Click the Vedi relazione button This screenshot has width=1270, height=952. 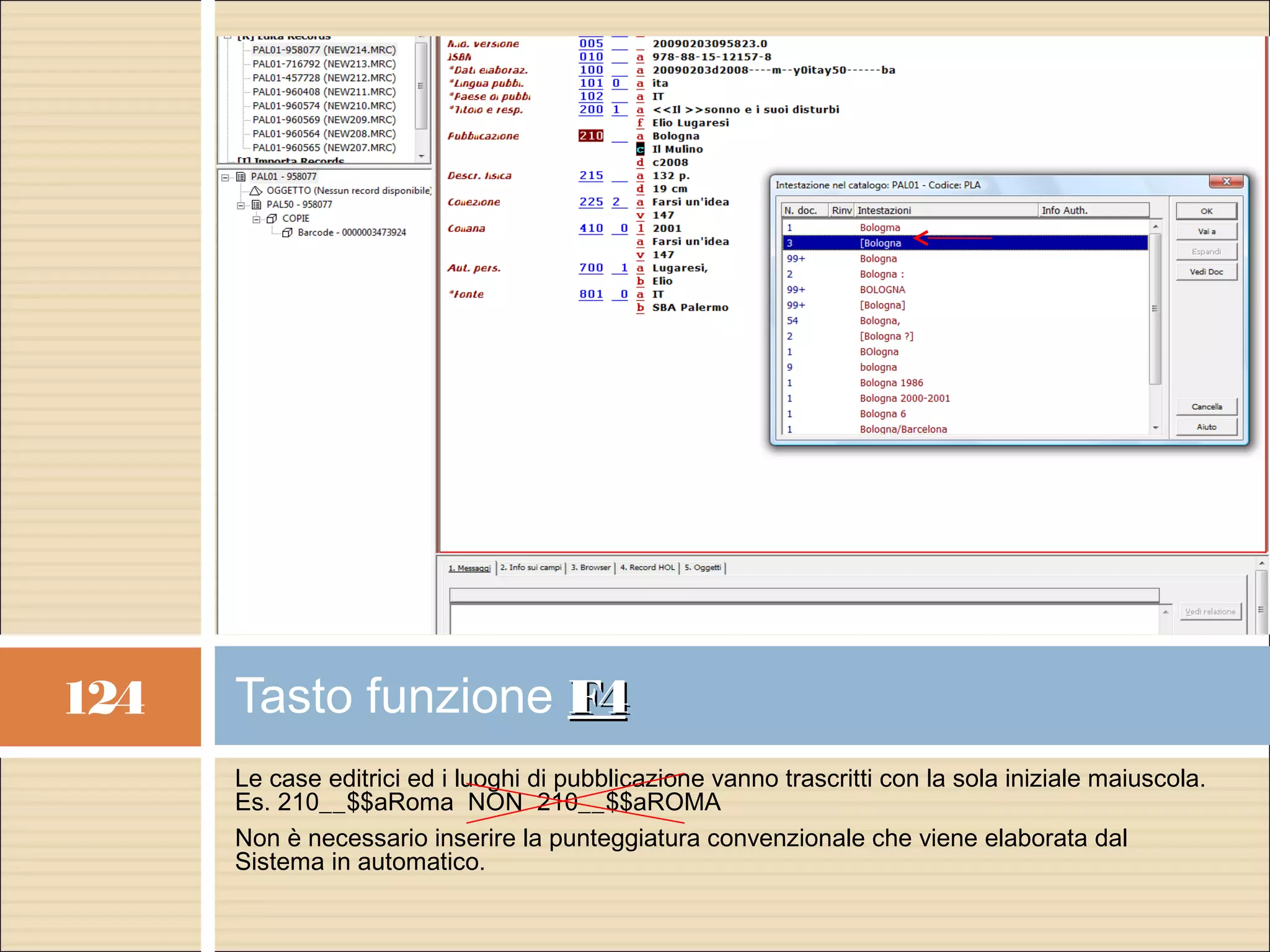1210,612
